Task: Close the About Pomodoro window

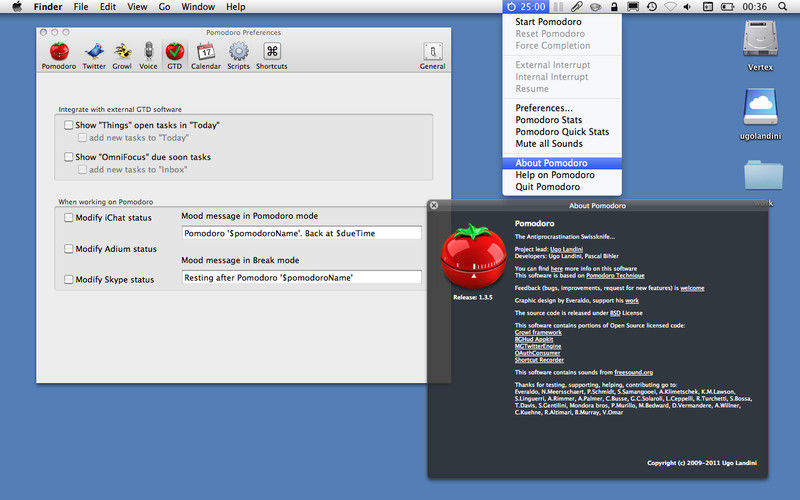Action: point(434,205)
